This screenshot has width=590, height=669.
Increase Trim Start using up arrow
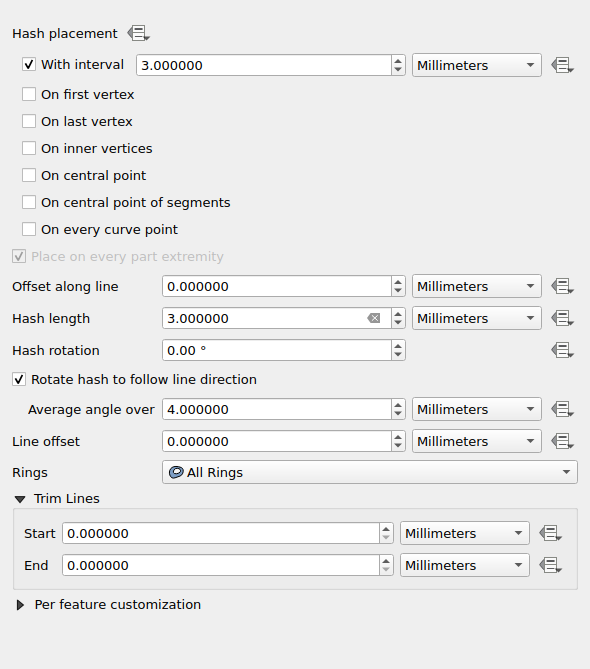[x=386, y=529]
